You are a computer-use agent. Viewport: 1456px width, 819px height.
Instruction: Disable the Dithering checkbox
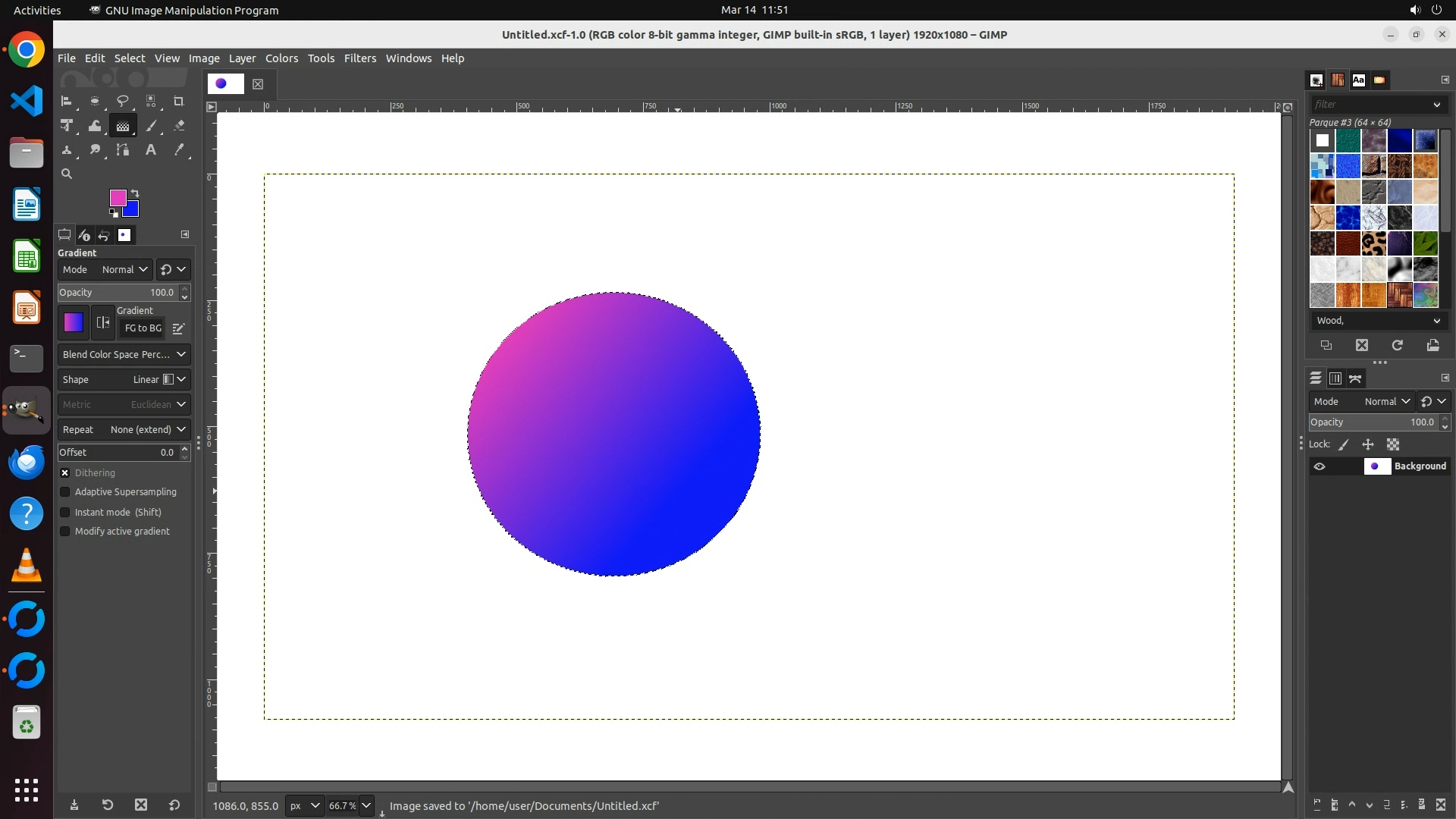65,472
